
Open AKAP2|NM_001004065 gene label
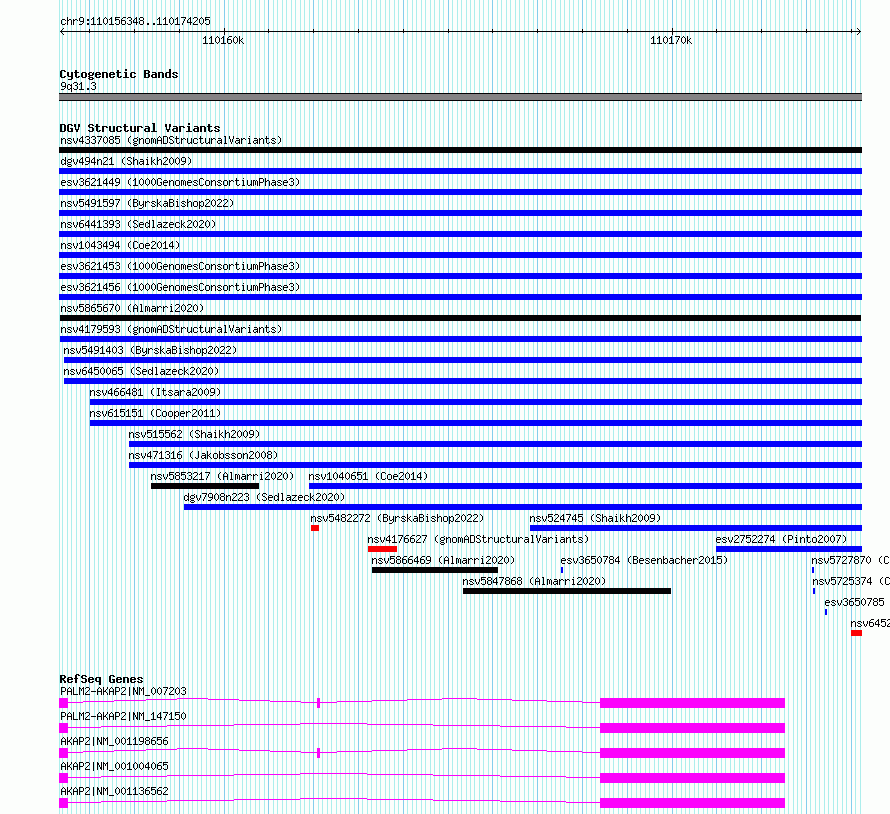(x=114, y=766)
